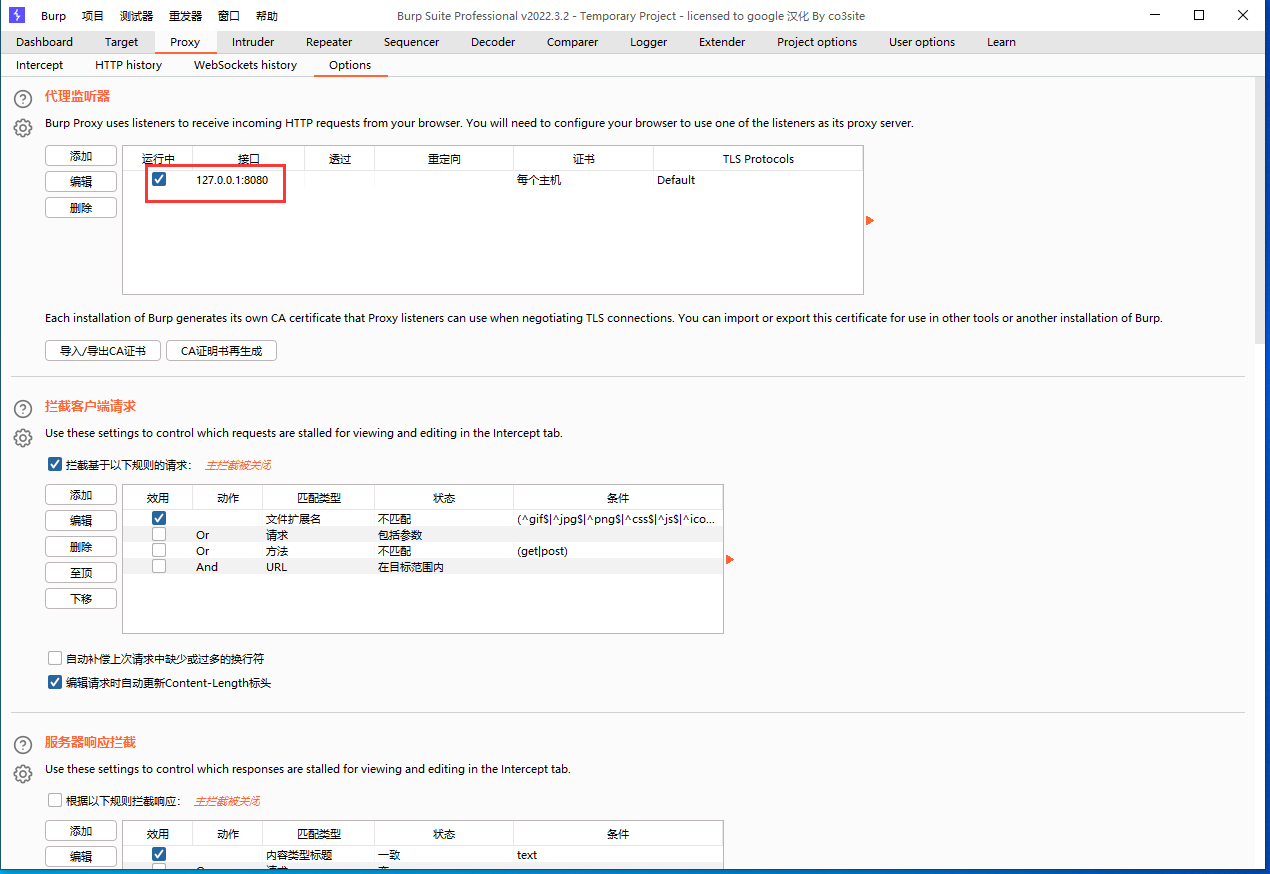Image resolution: width=1270 pixels, height=874 pixels.
Task: Open the Learn tab
Action: pyautogui.click(x=1001, y=42)
